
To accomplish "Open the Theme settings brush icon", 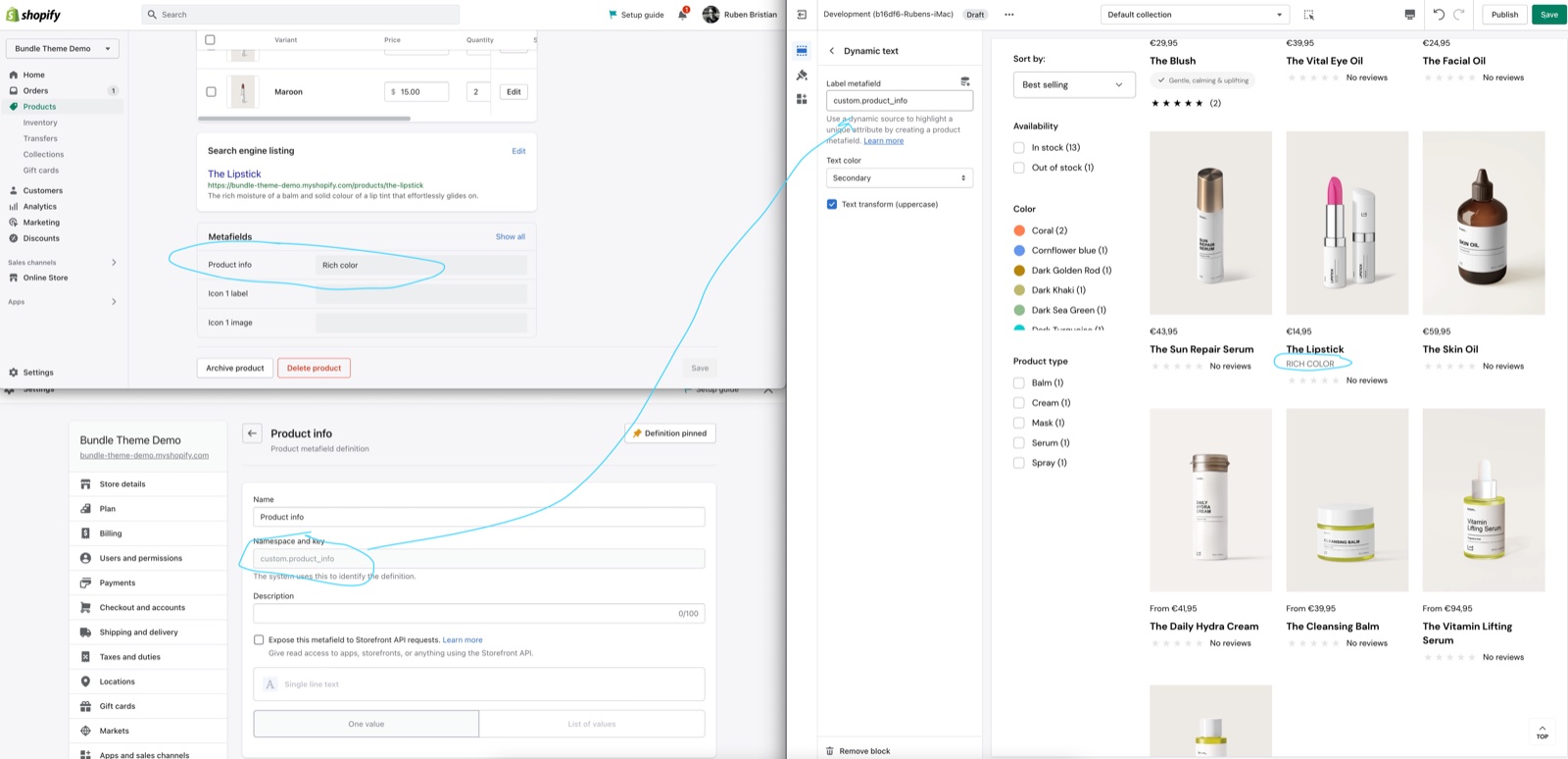I will pyautogui.click(x=802, y=75).
